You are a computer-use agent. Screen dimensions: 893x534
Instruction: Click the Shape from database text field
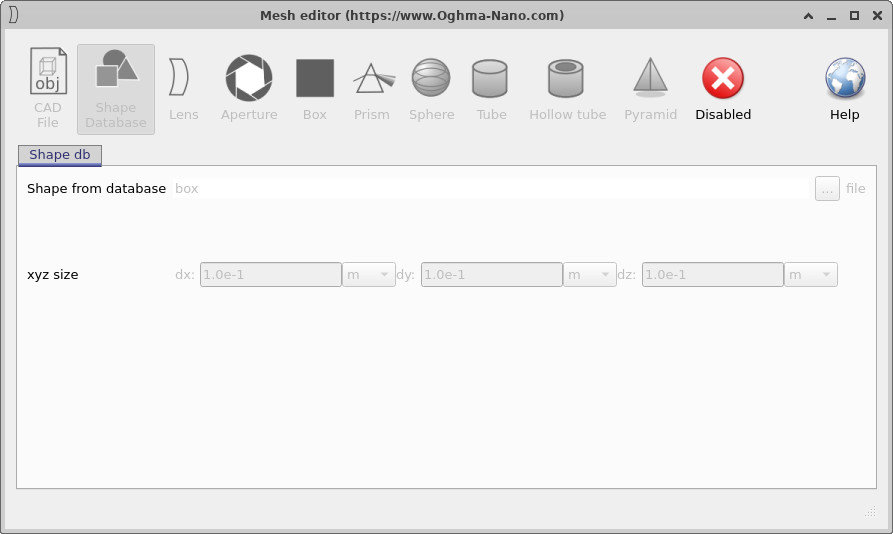coord(490,188)
